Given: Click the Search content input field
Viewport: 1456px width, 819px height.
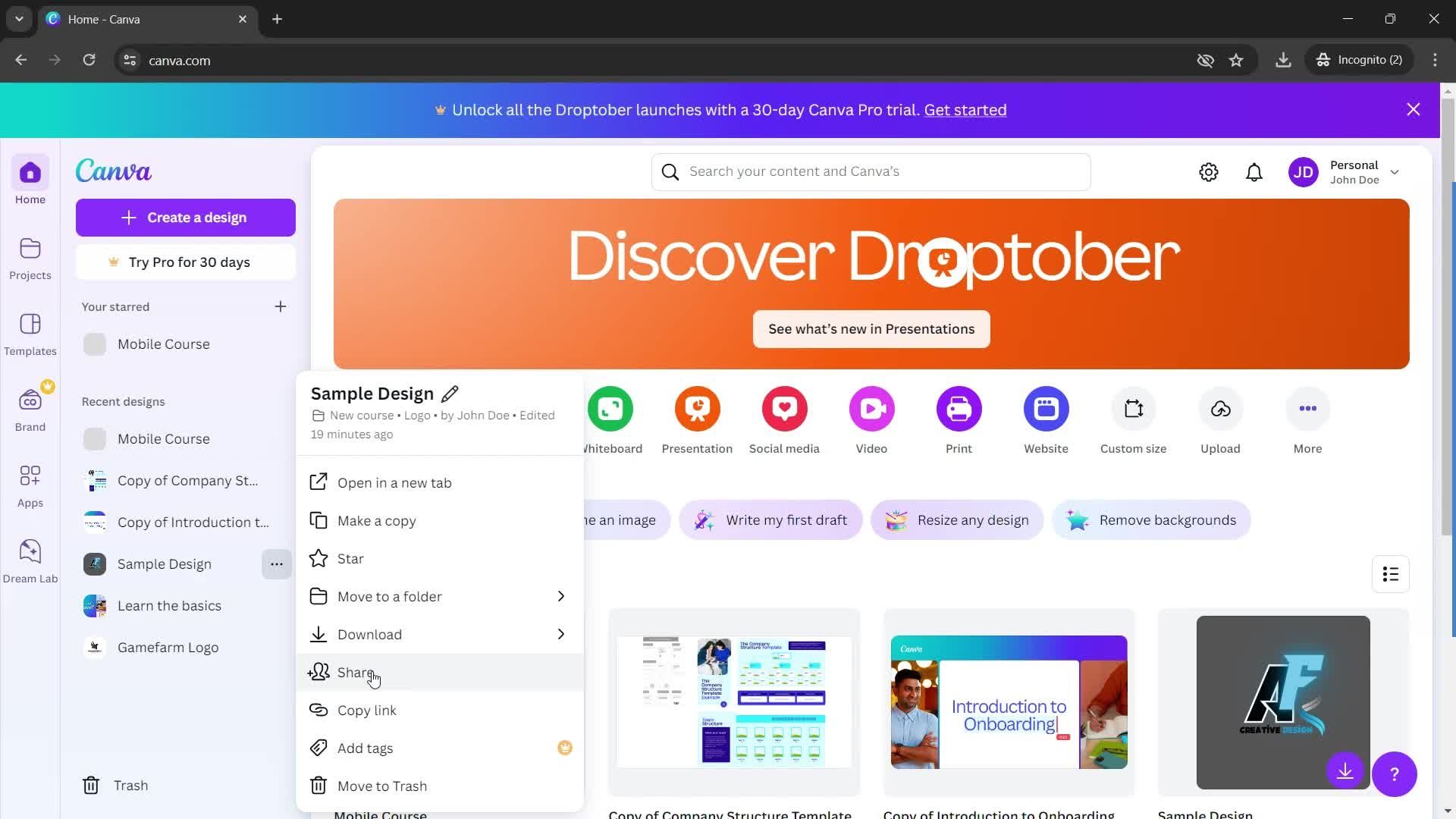Looking at the screenshot, I should tap(871, 171).
